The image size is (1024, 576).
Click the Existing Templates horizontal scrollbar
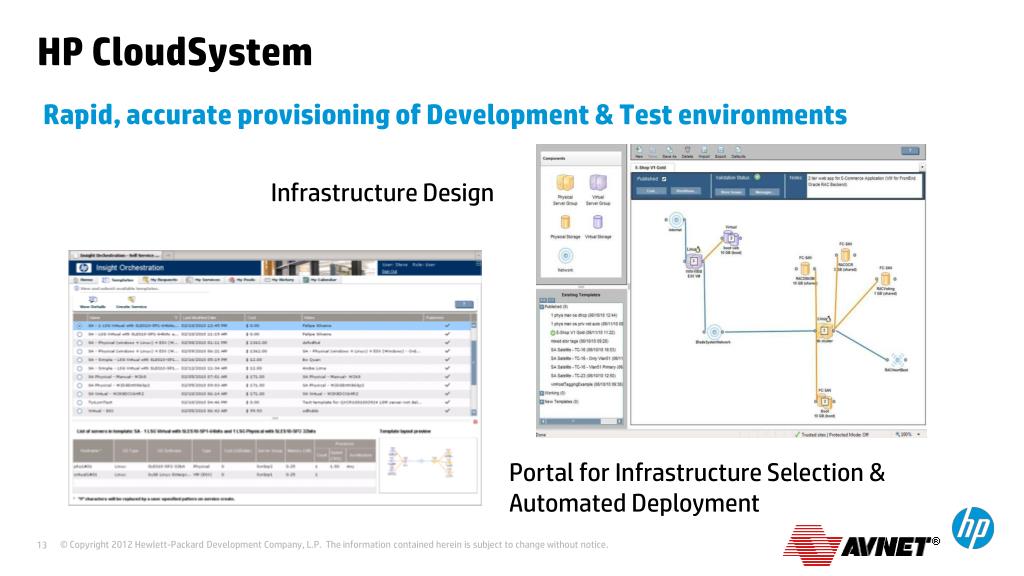(x=581, y=421)
